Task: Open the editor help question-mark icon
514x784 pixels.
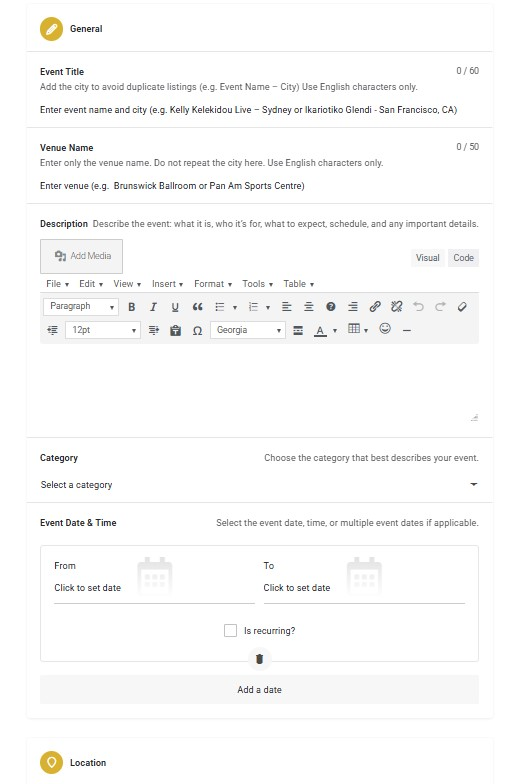Action: (330, 306)
